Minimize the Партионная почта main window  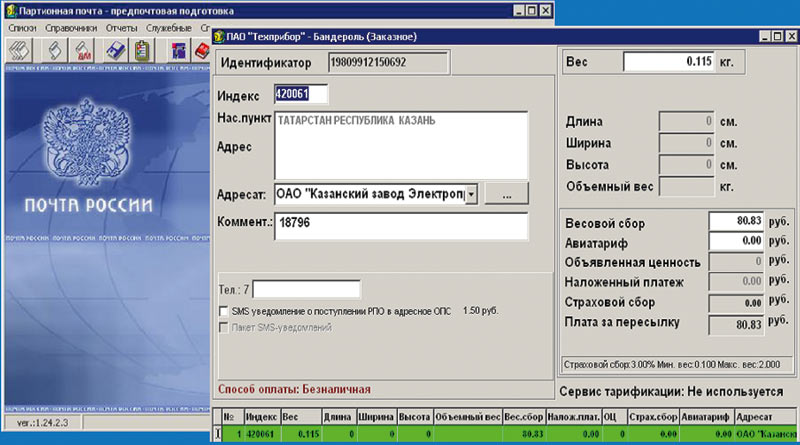coord(518,10)
